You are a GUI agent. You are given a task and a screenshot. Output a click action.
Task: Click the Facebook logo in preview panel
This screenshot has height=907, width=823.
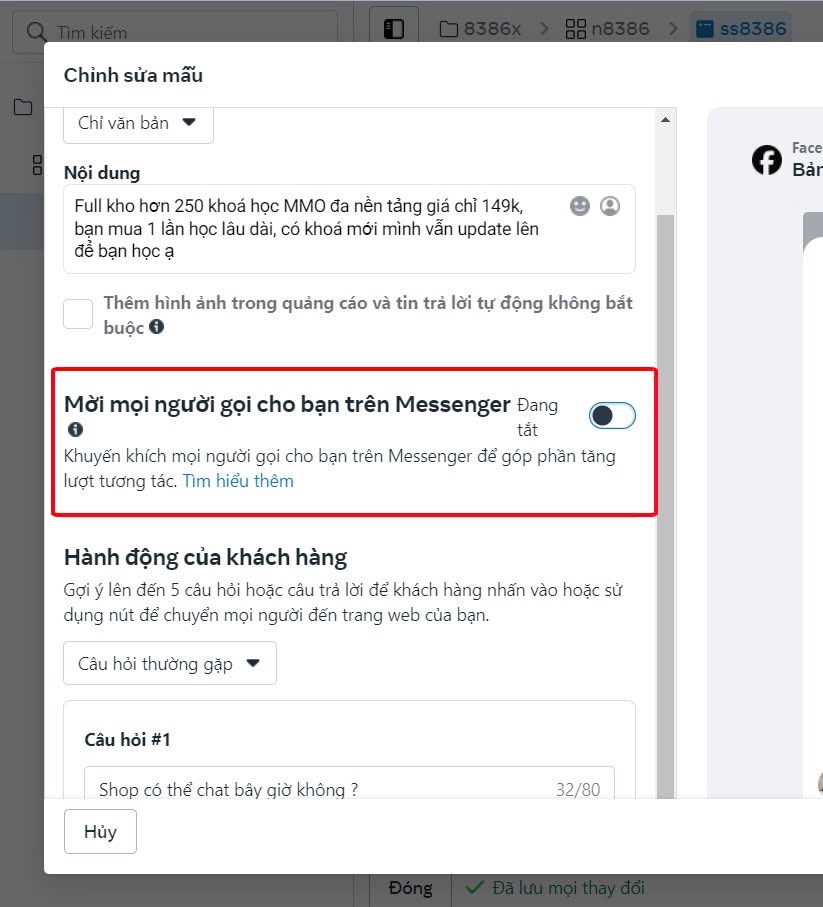pyautogui.click(x=767, y=160)
